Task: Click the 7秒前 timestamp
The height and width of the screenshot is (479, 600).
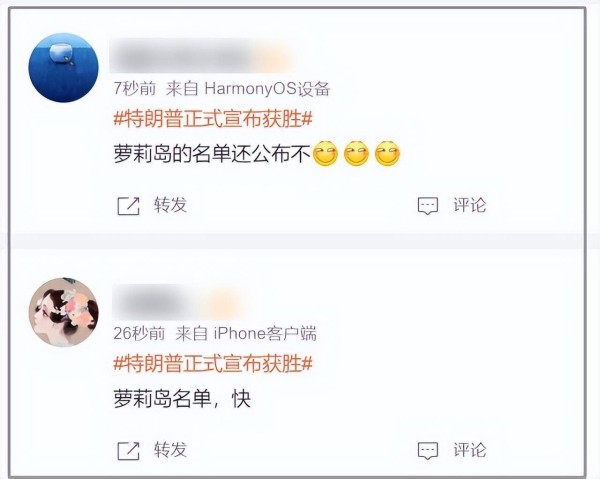Action: coord(135,89)
